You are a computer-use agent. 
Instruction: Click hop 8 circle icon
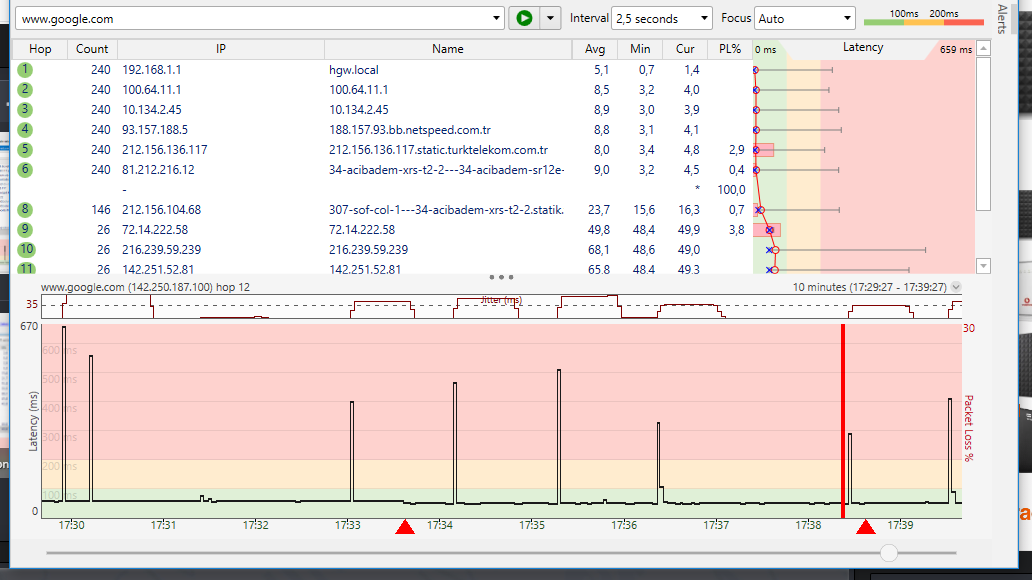tap(25, 209)
